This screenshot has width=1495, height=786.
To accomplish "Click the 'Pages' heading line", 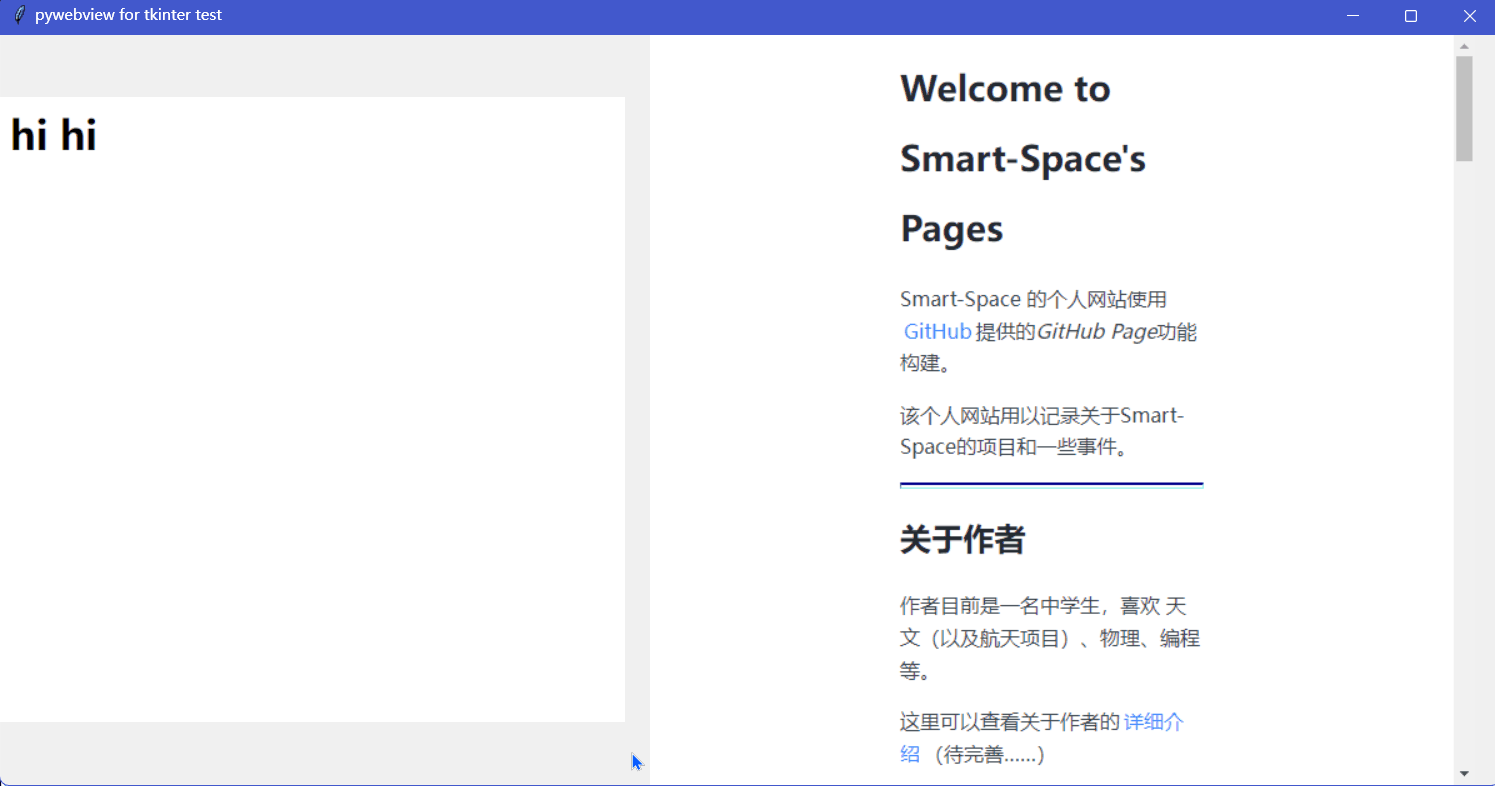I will click(x=952, y=229).
